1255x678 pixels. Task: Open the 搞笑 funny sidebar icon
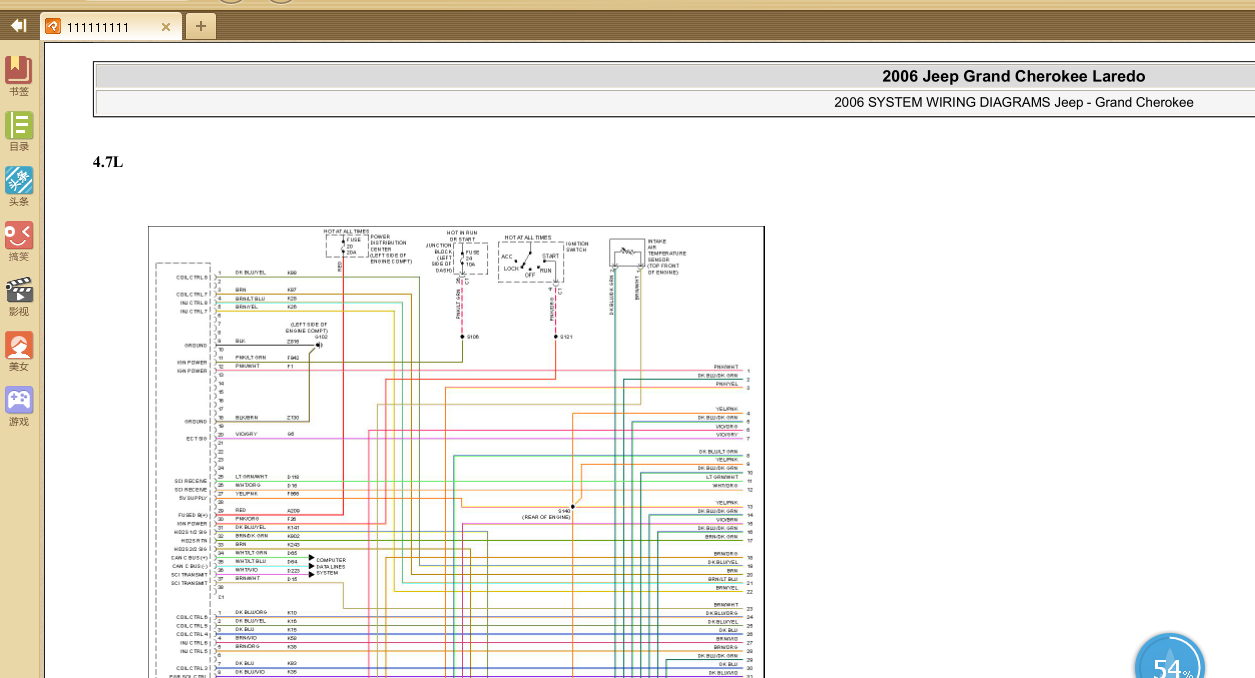pyautogui.click(x=19, y=241)
